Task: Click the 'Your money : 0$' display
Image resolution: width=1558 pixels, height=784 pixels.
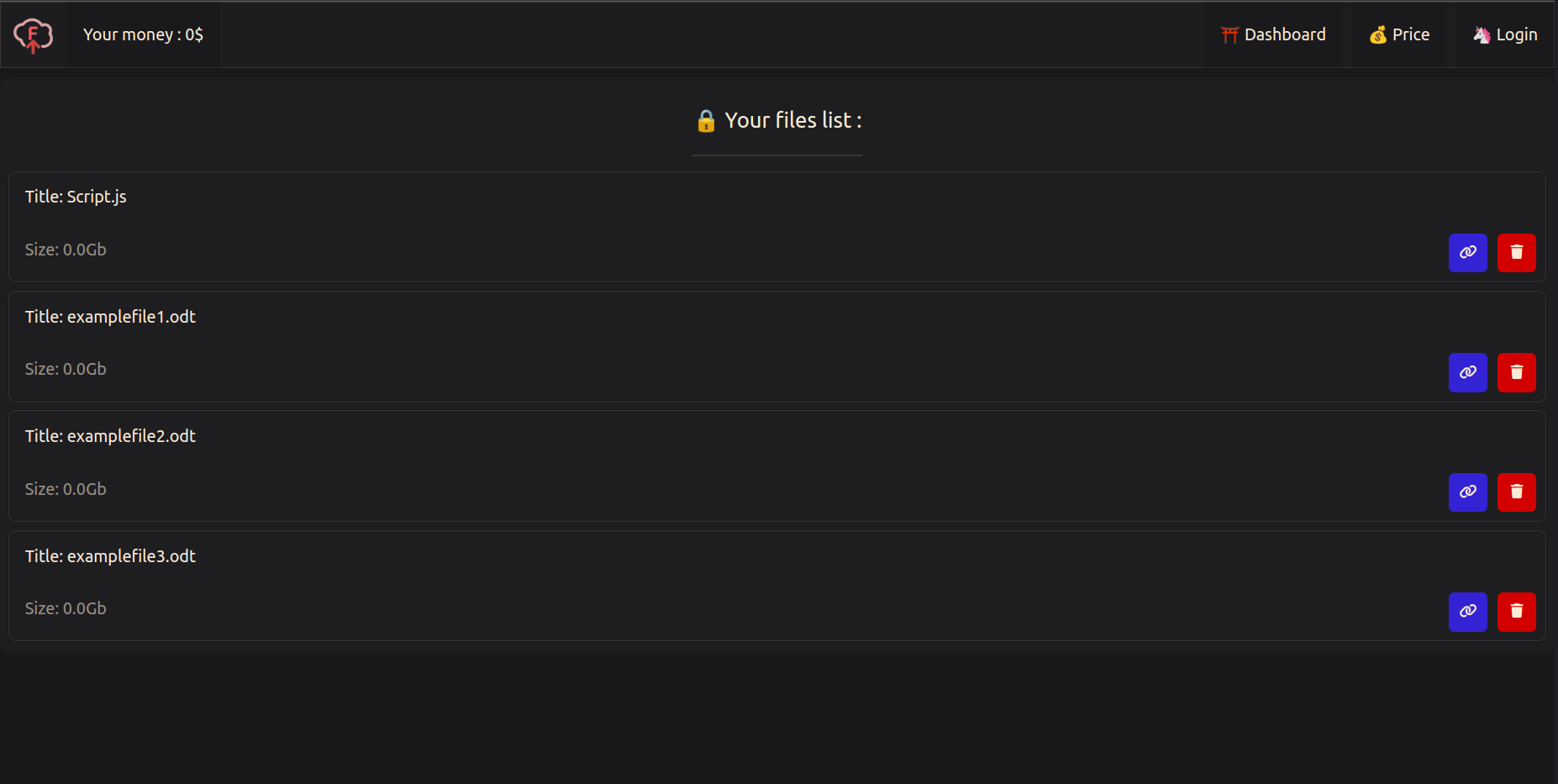Action: [x=143, y=34]
